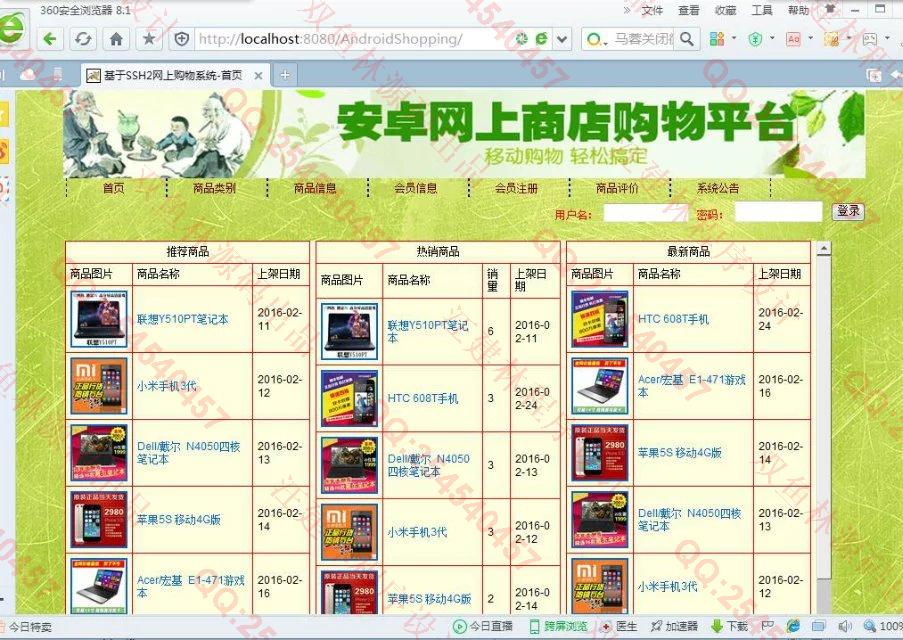Open 会员注册 in site navigation
903x640 pixels.
(517, 188)
